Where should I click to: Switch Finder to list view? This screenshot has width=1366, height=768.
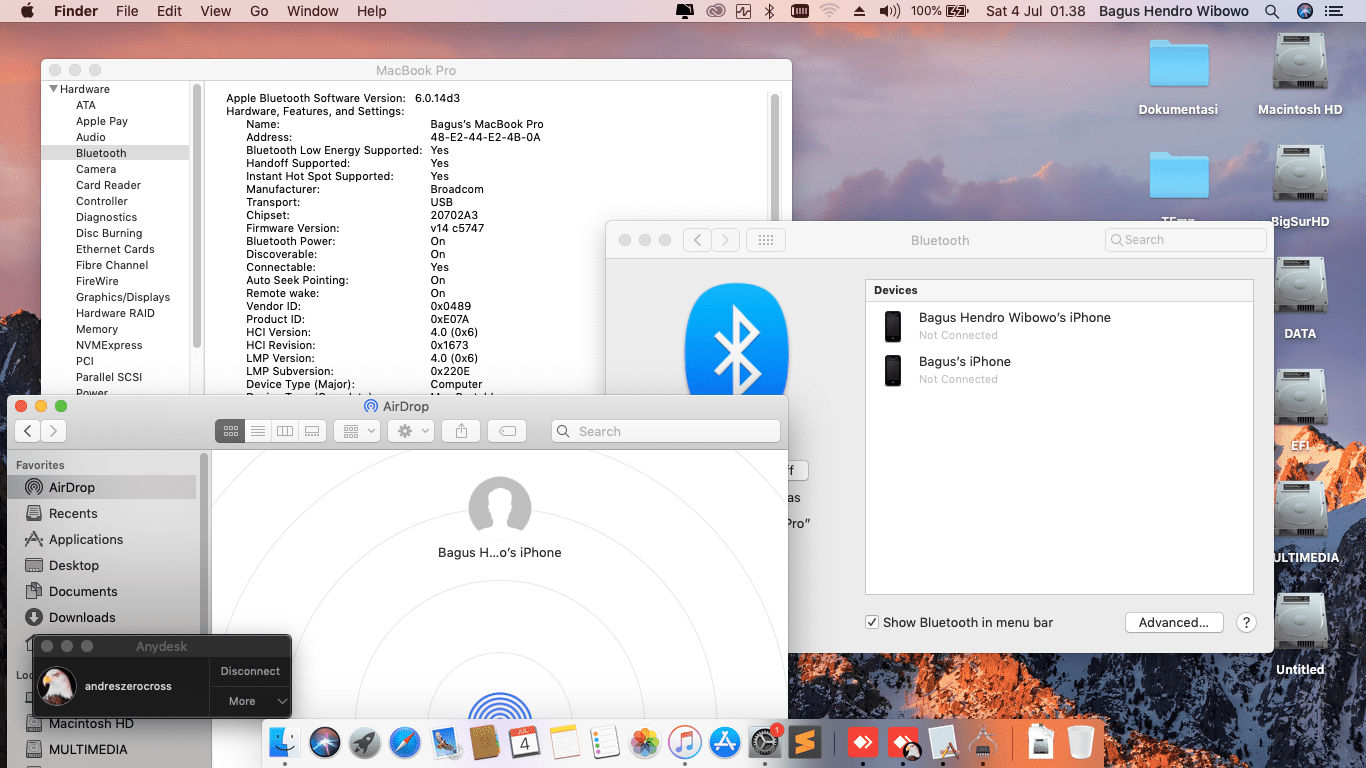tap(258, 431)
